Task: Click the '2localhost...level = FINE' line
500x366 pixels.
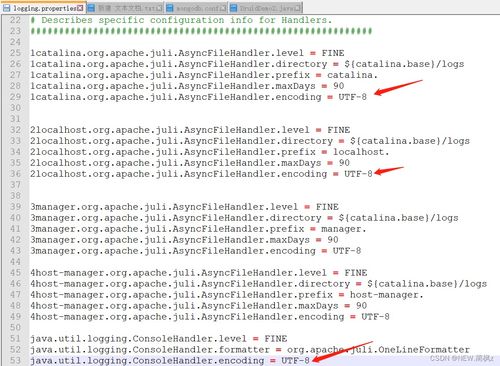Action: 190,130
